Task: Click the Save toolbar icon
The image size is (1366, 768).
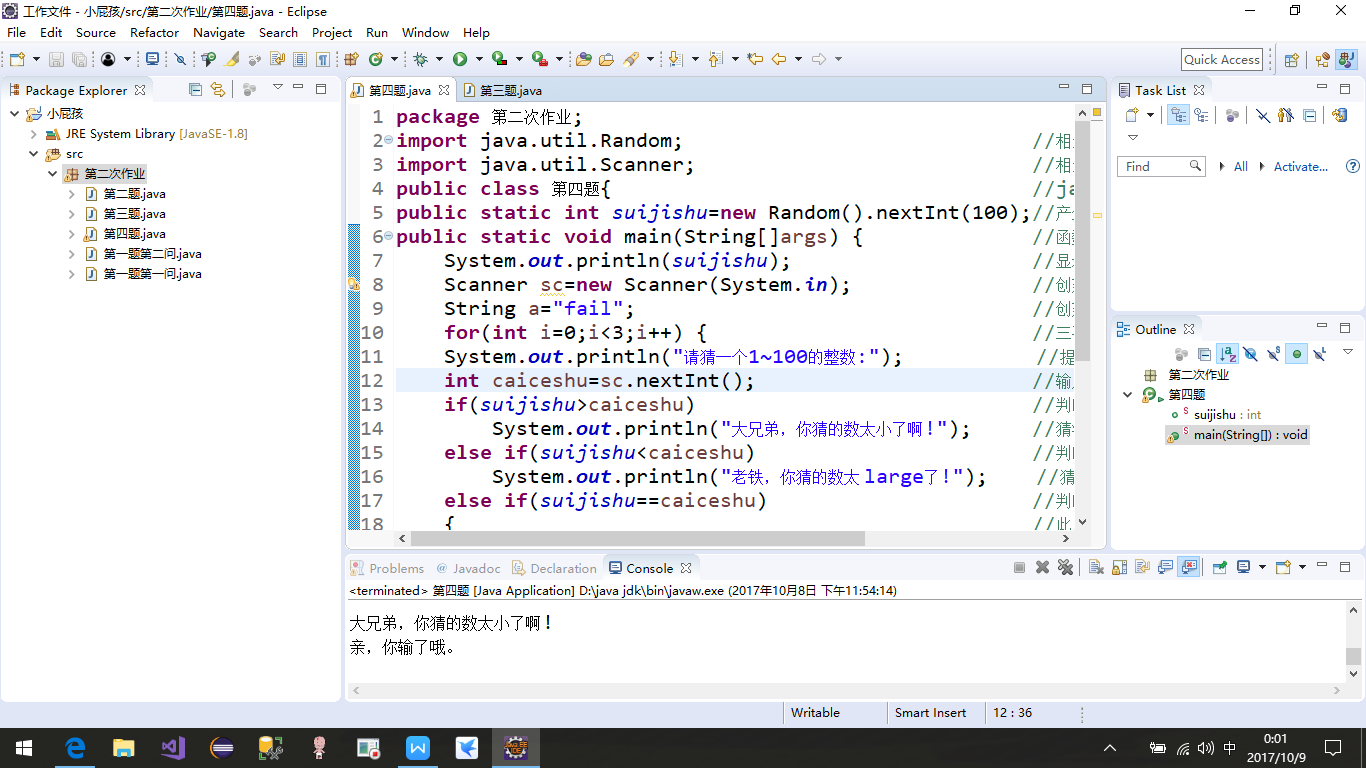Action: tap(56, 59)
